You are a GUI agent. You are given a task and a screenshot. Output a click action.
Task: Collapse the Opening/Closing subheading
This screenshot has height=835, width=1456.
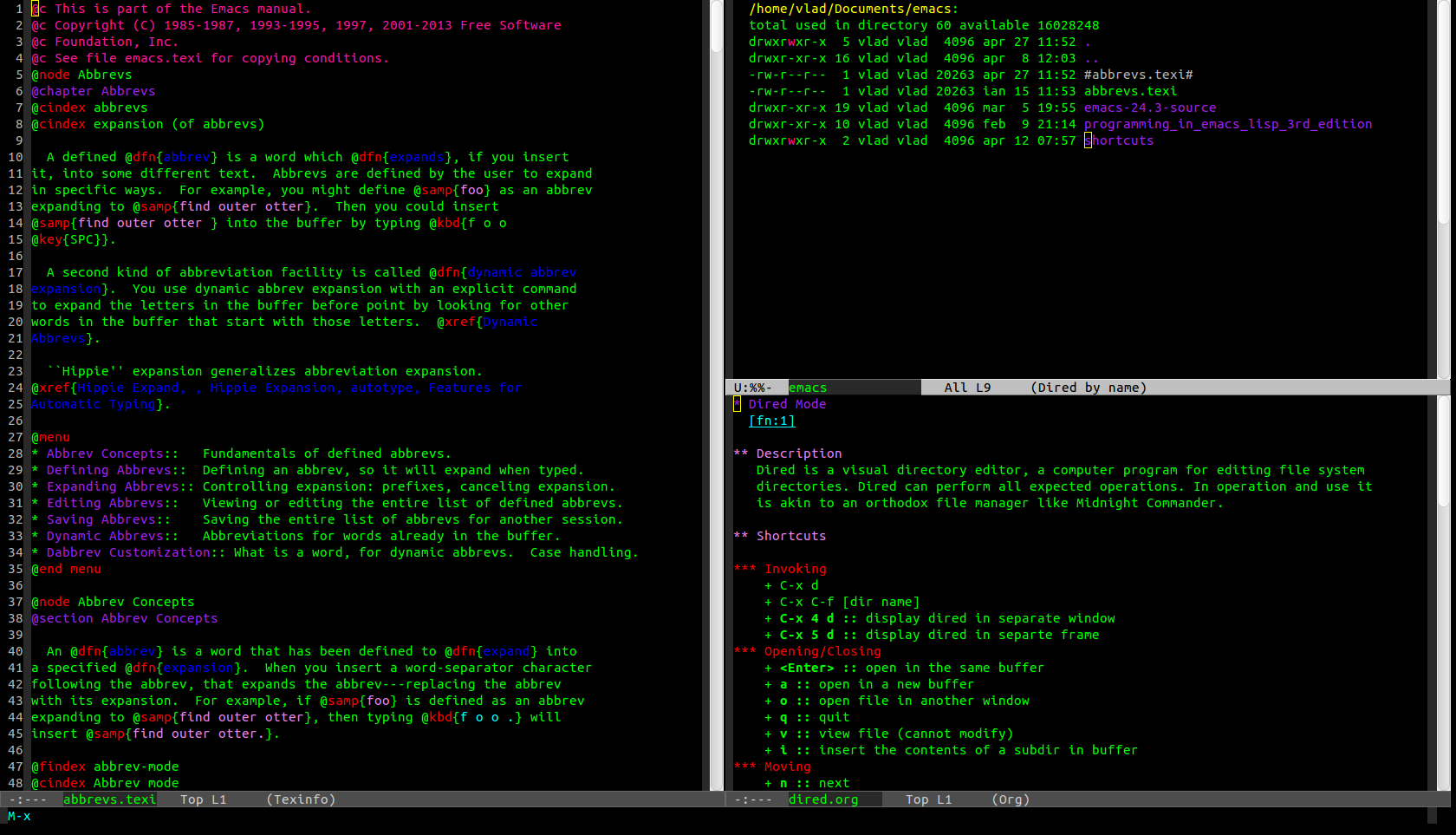pyautogui.click(x=807, y=651)
